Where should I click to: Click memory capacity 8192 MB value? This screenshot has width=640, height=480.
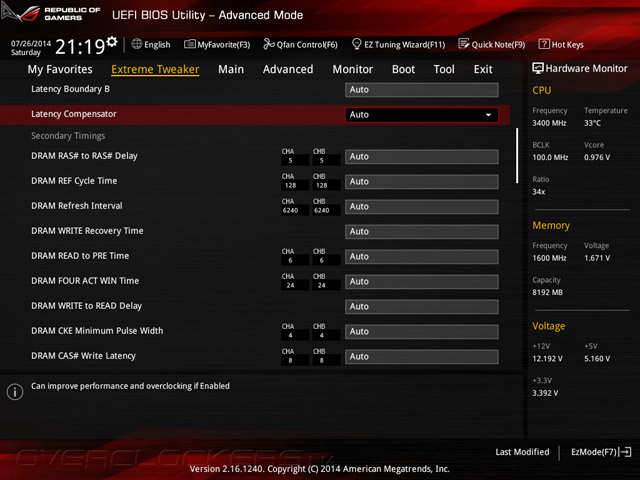click(547, 292)
